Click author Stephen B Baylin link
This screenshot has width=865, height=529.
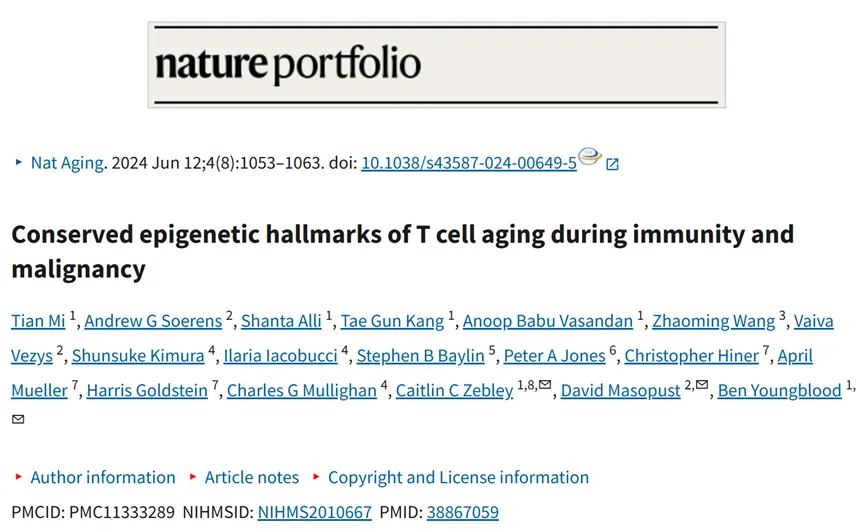(x=420, y=356)
